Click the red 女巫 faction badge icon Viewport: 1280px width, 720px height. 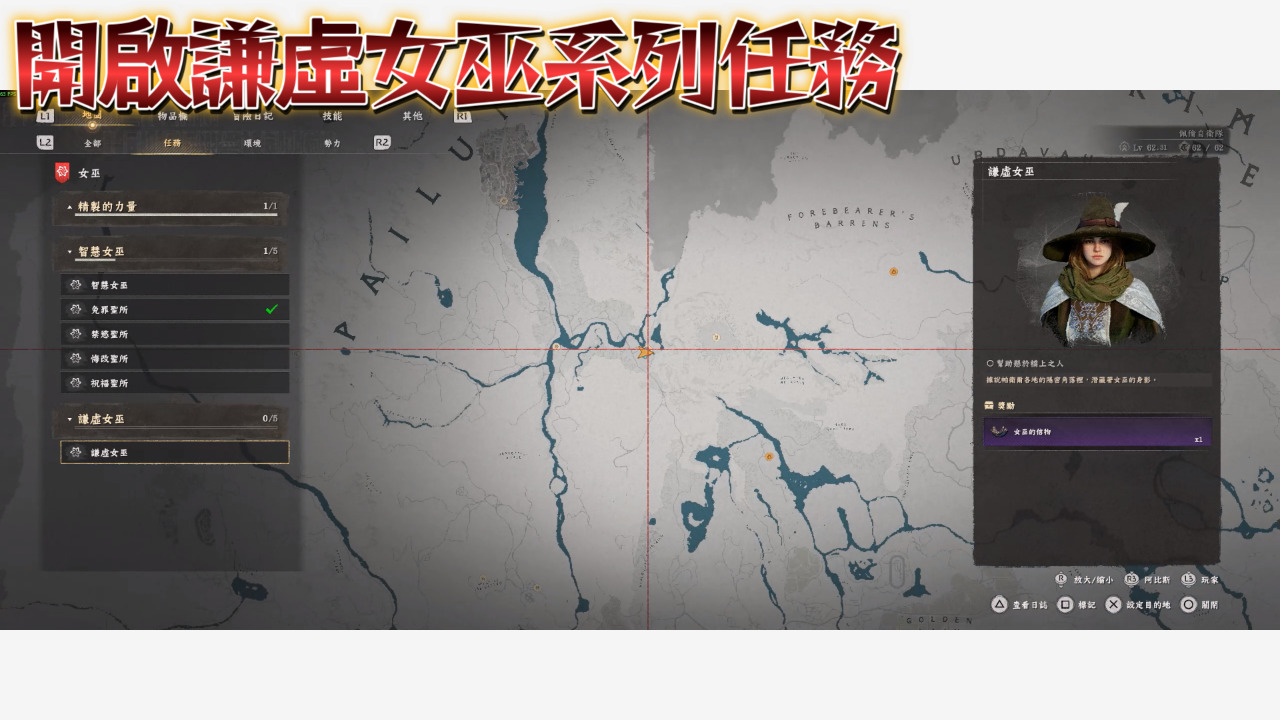point(62,173)
